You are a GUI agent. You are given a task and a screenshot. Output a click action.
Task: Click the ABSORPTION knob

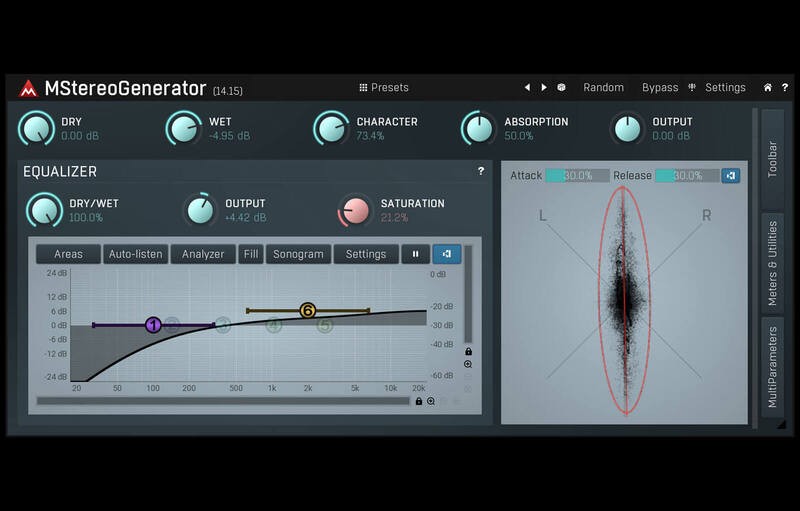pyautogui.click(x=479, y=129)
